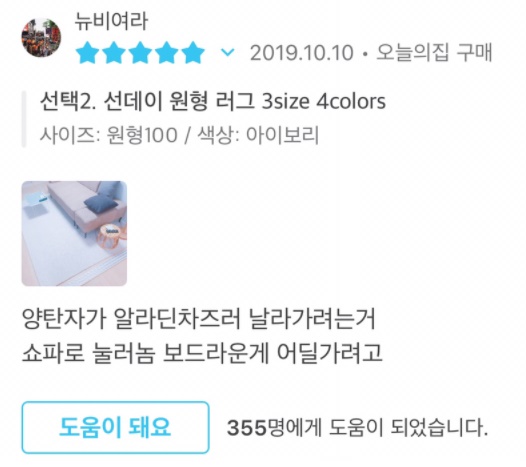Click the fifth rating star
This screenshot has height=467, width=526.
[193, 53]
